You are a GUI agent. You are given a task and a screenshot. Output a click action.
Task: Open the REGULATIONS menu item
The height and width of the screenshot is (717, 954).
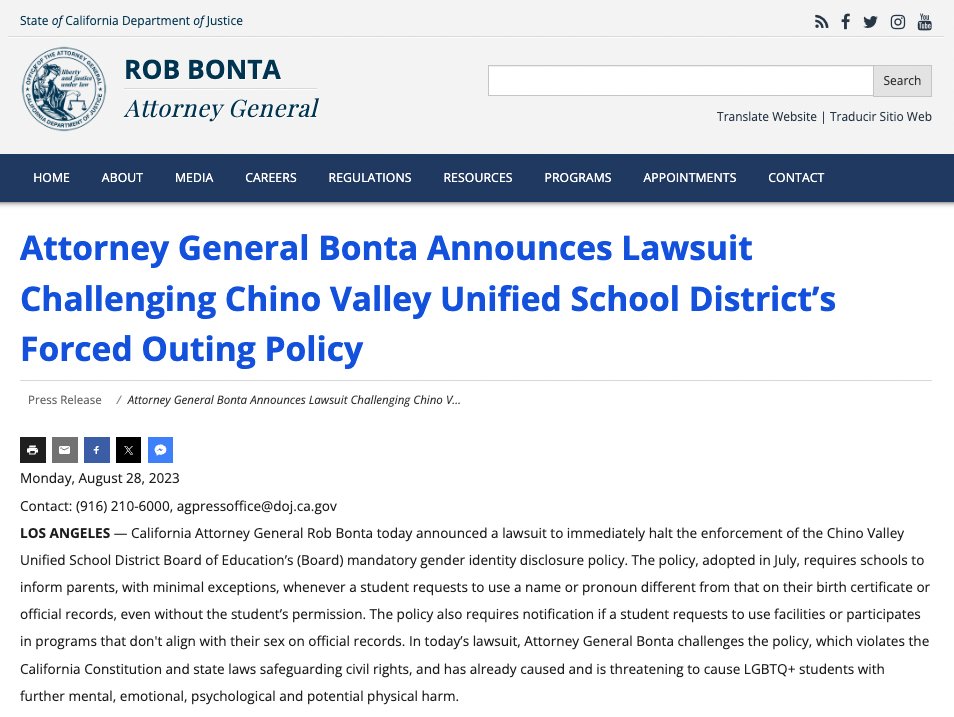(x=370, y=178)
